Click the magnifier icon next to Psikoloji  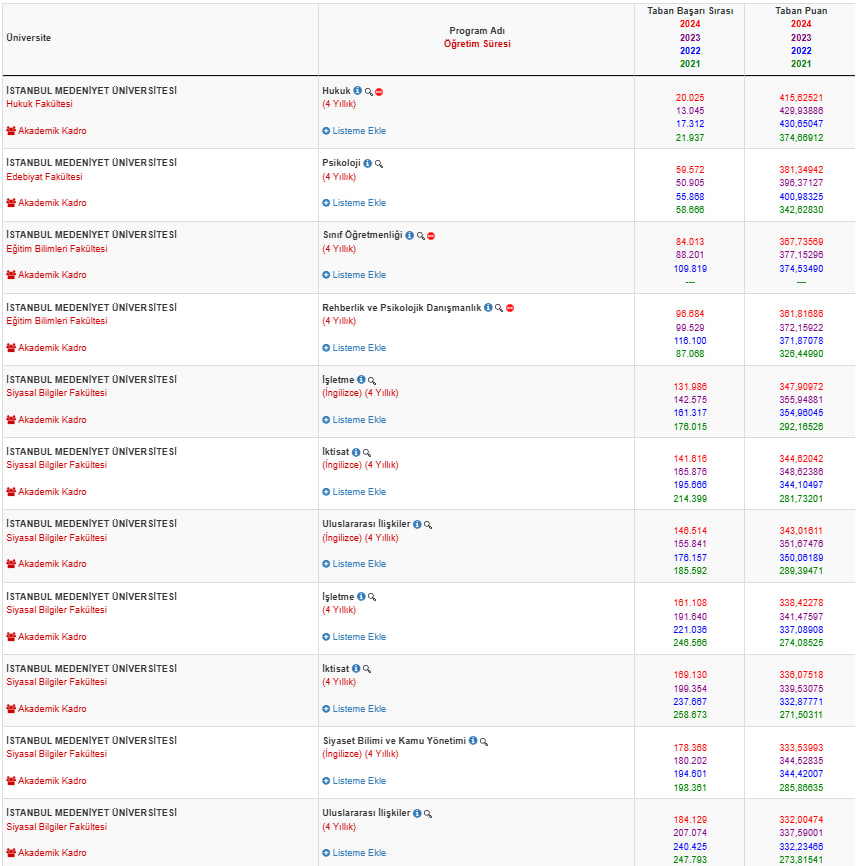pyautogui.click(x=379, y=164)
